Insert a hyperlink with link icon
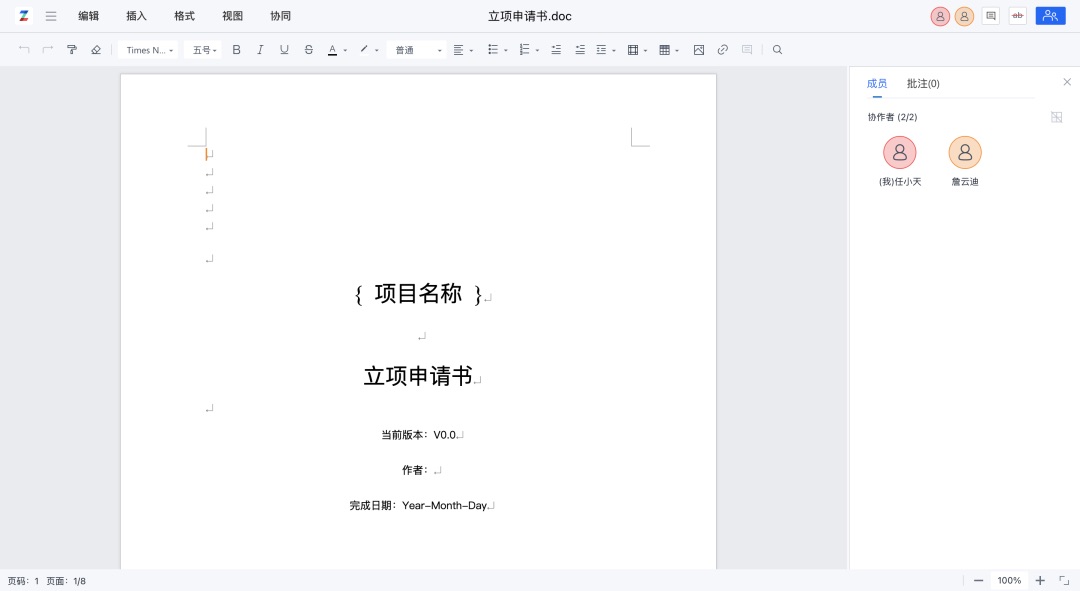 pyautogui.click(x=723, y=50)
